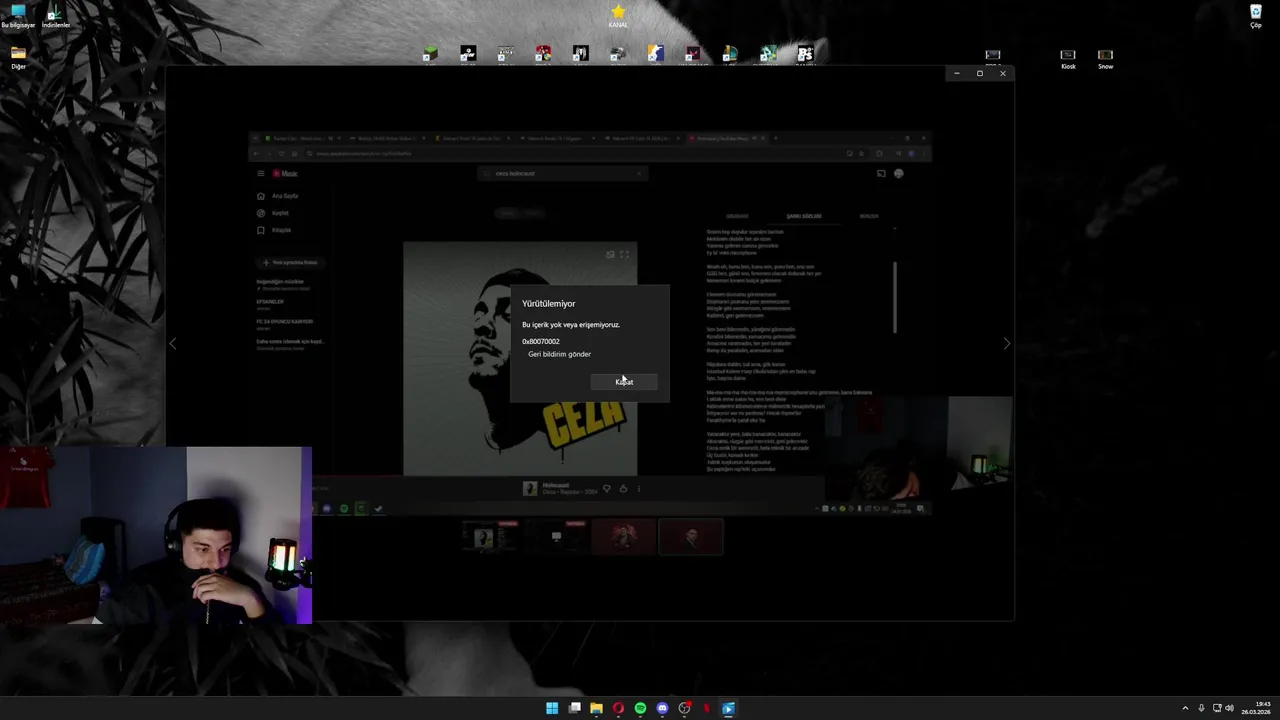Open the volume control in the system tray

pyautogui.click(x=1229, y=708)
